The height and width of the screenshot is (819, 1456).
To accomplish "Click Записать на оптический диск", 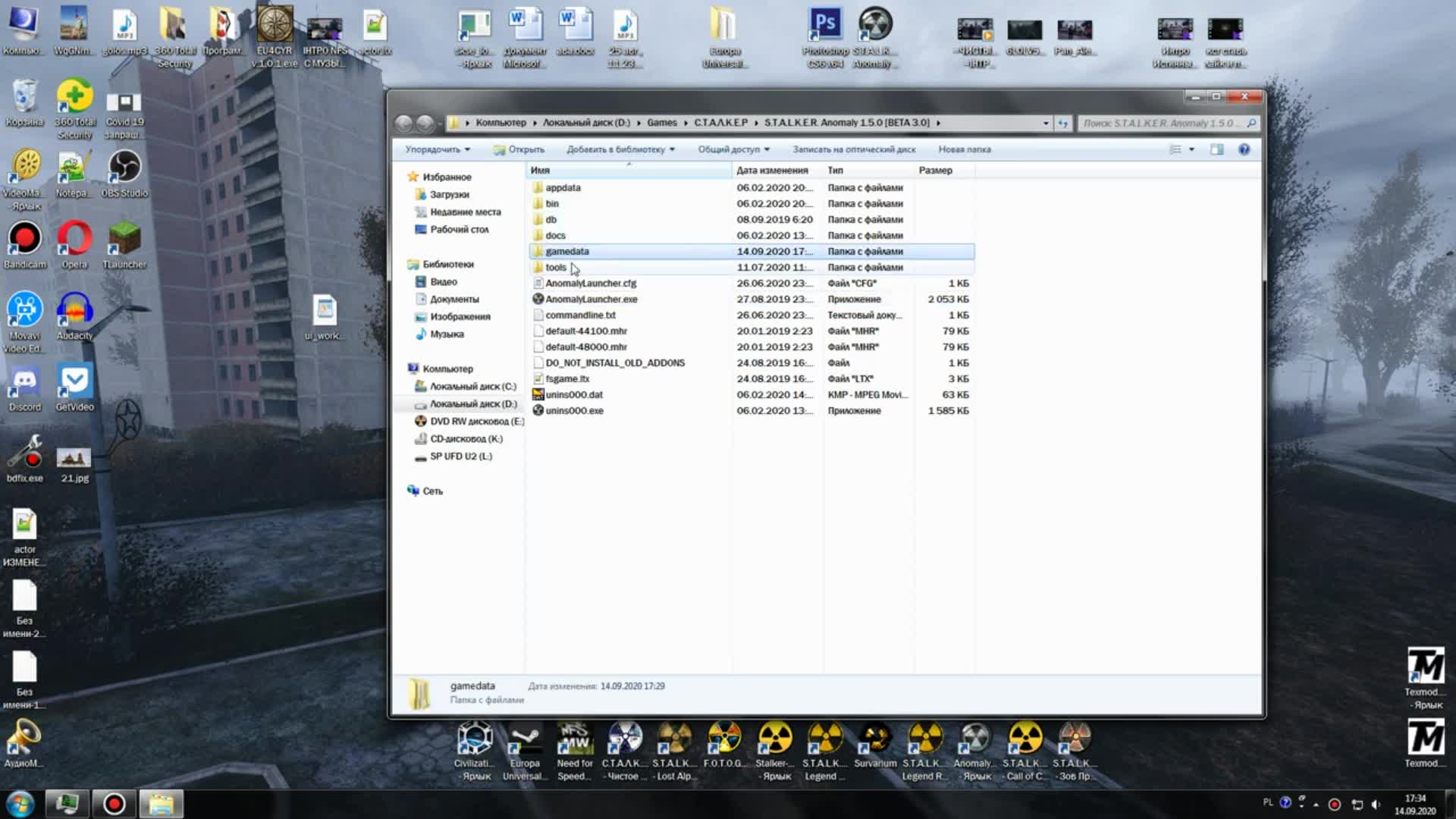I will (x=854, y=149).
